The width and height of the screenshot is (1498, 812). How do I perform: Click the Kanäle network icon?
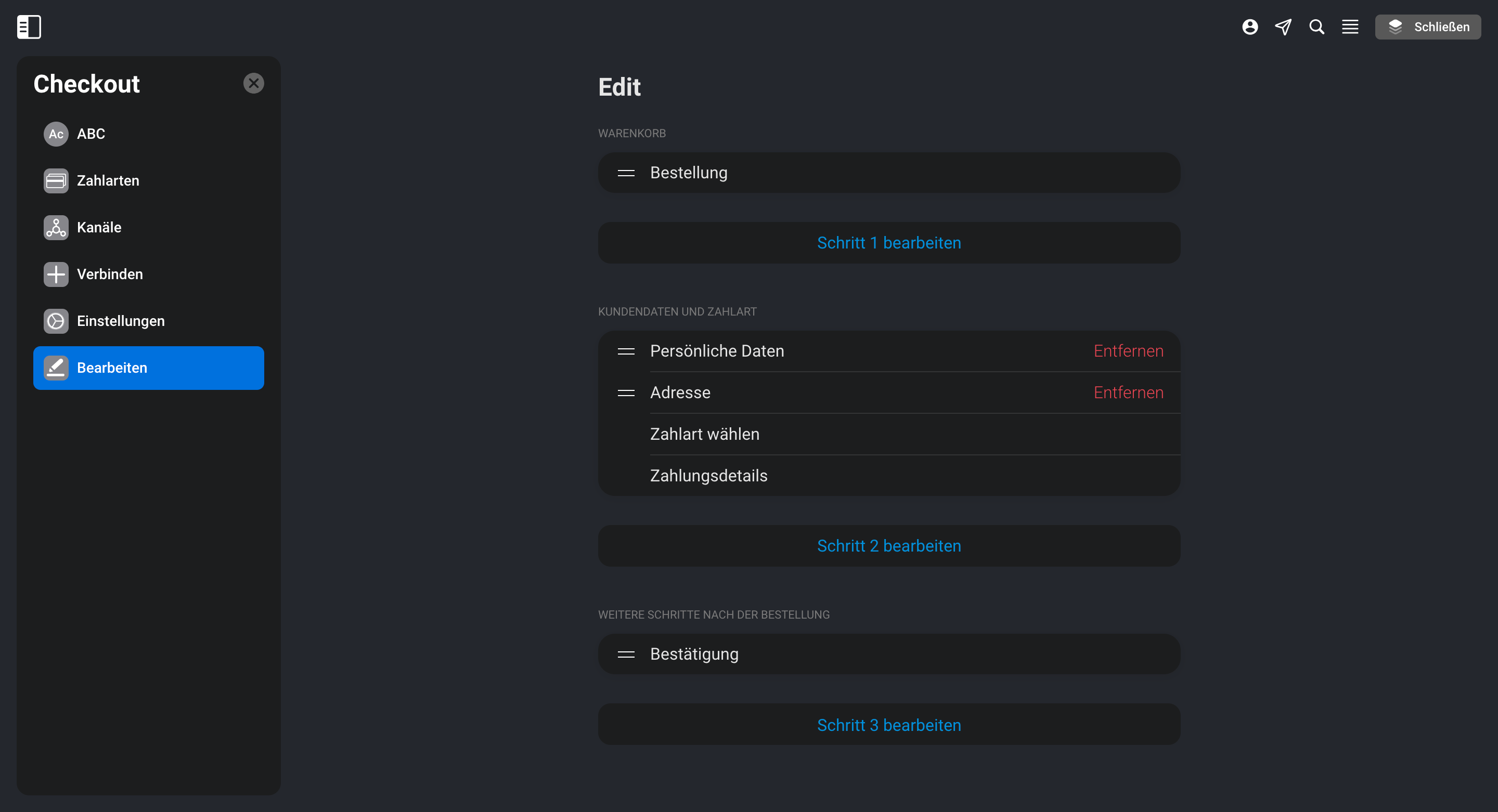tap(56, 227)
